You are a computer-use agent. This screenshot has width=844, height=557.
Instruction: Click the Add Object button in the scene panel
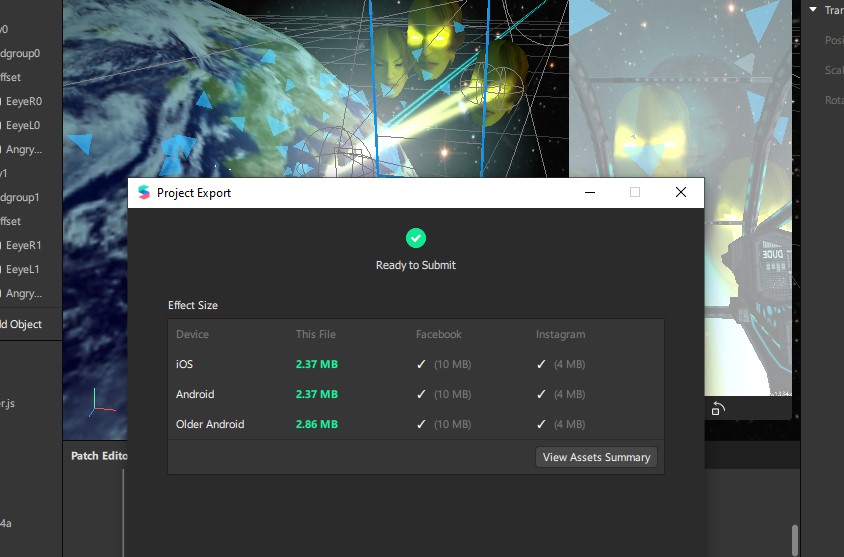click(22, 324)
